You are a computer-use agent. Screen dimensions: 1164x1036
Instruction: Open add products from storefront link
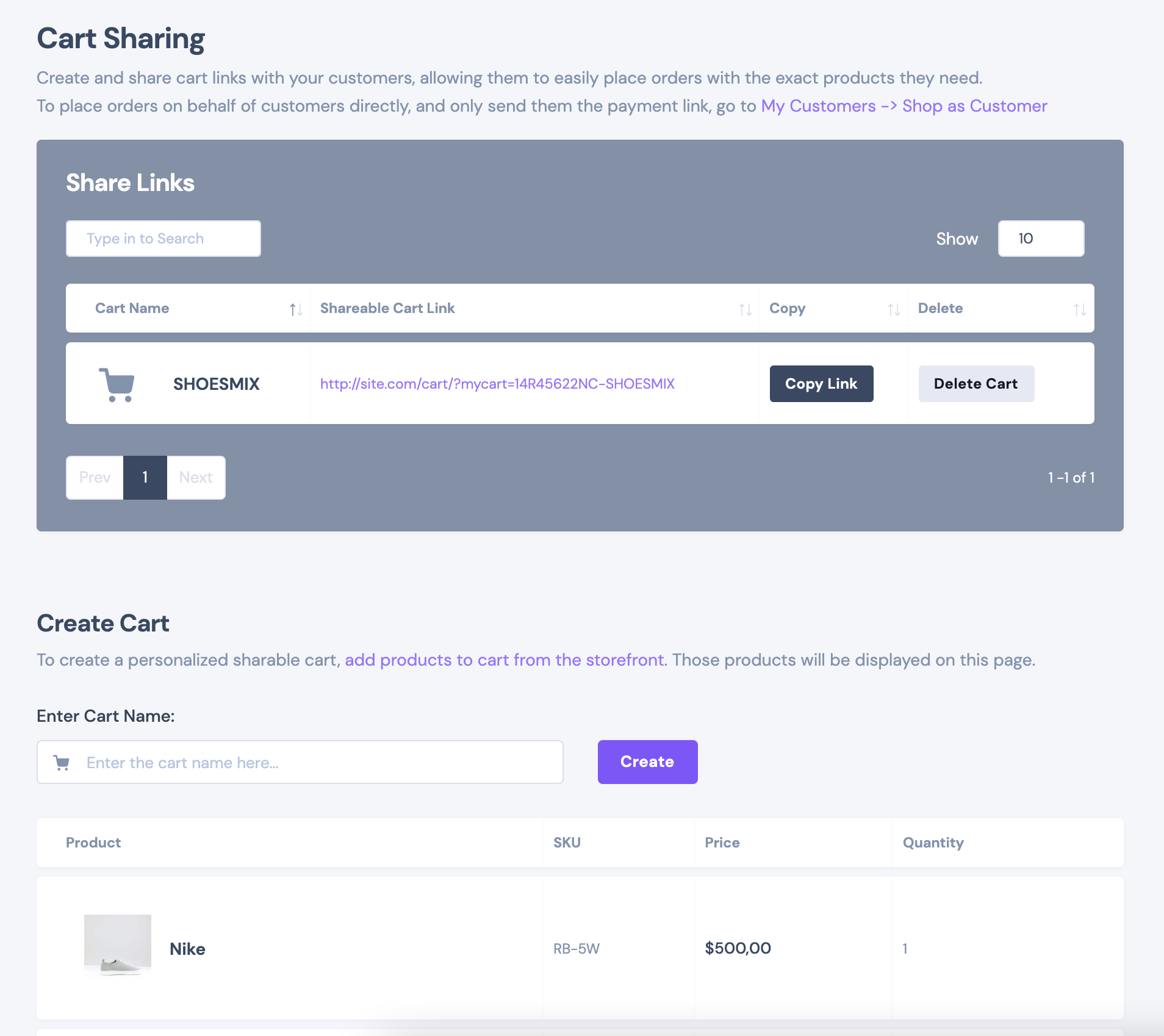[506, 660]
